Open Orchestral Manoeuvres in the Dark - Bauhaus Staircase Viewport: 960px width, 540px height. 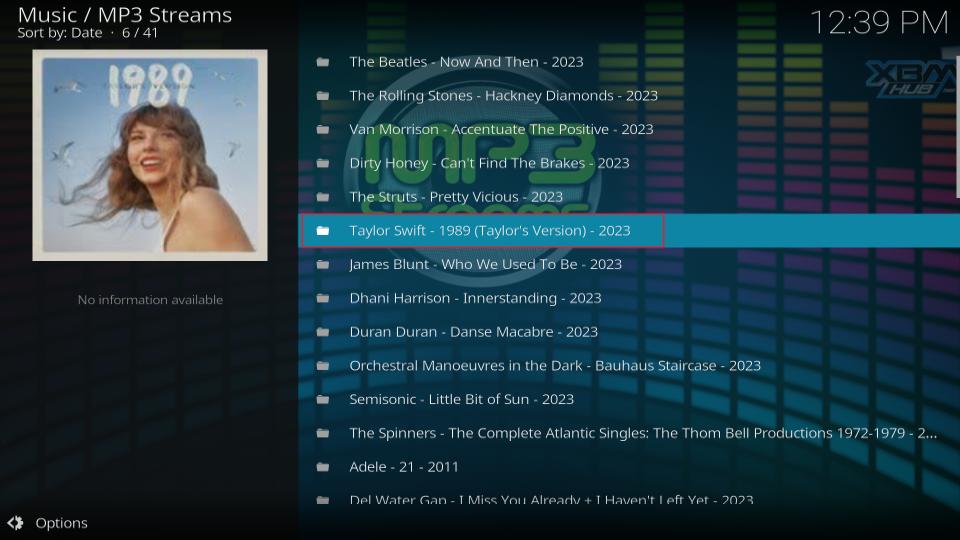click(x=555, y=366)
